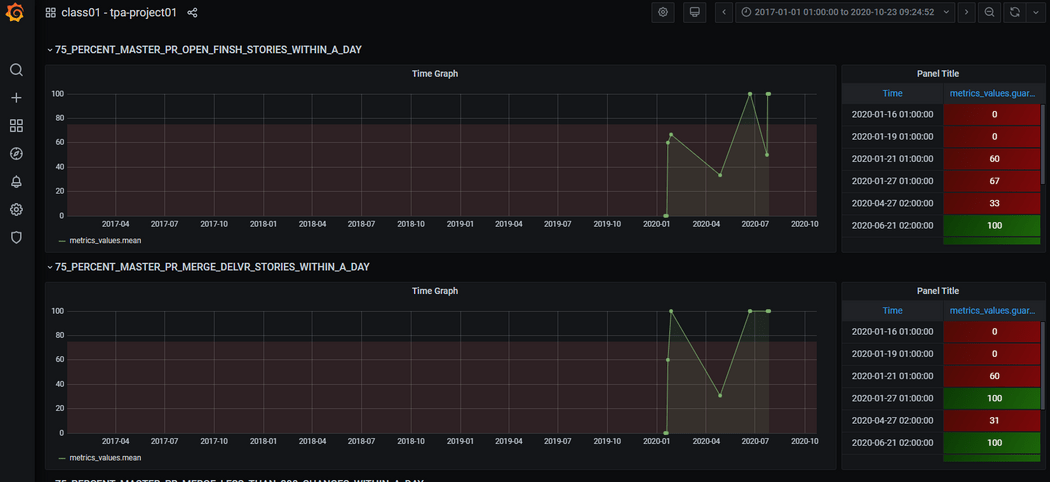Open the search icon in sidebar

point(16,70)
